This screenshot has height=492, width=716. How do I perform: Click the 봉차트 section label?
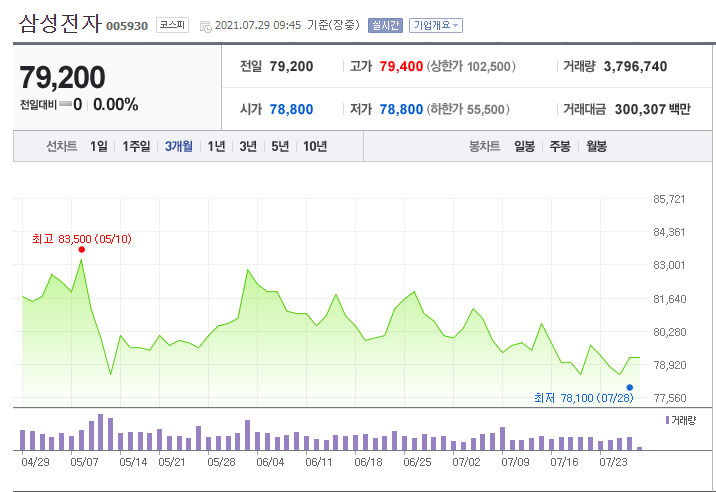coord(484,146)
